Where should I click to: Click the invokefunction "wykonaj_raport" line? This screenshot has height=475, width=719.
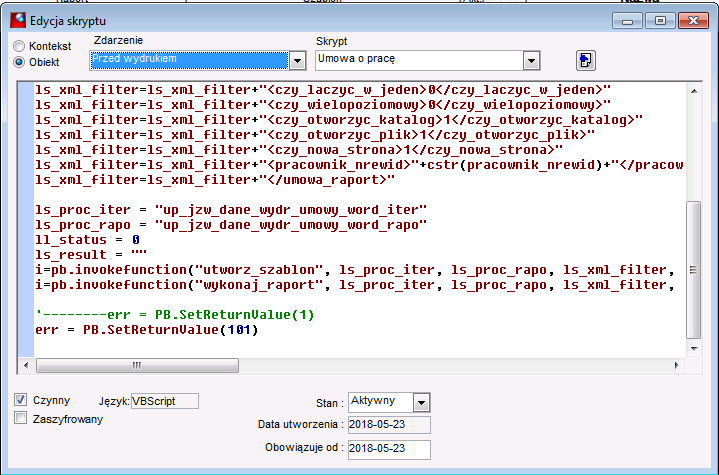click(354, 285)
